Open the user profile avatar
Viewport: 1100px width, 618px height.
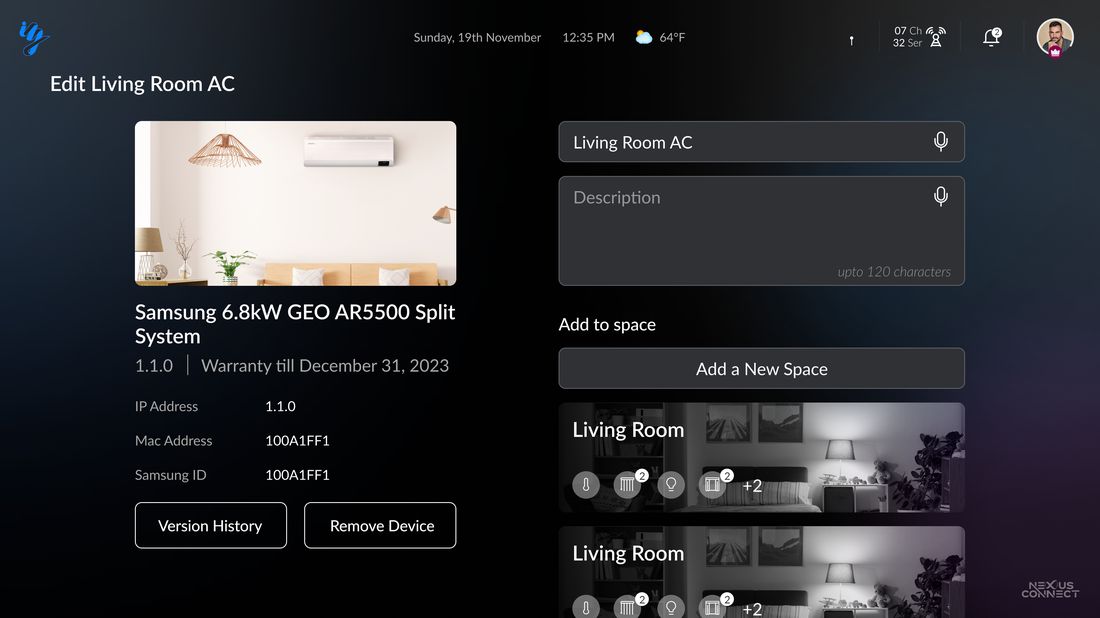(x=1055, y=37)
